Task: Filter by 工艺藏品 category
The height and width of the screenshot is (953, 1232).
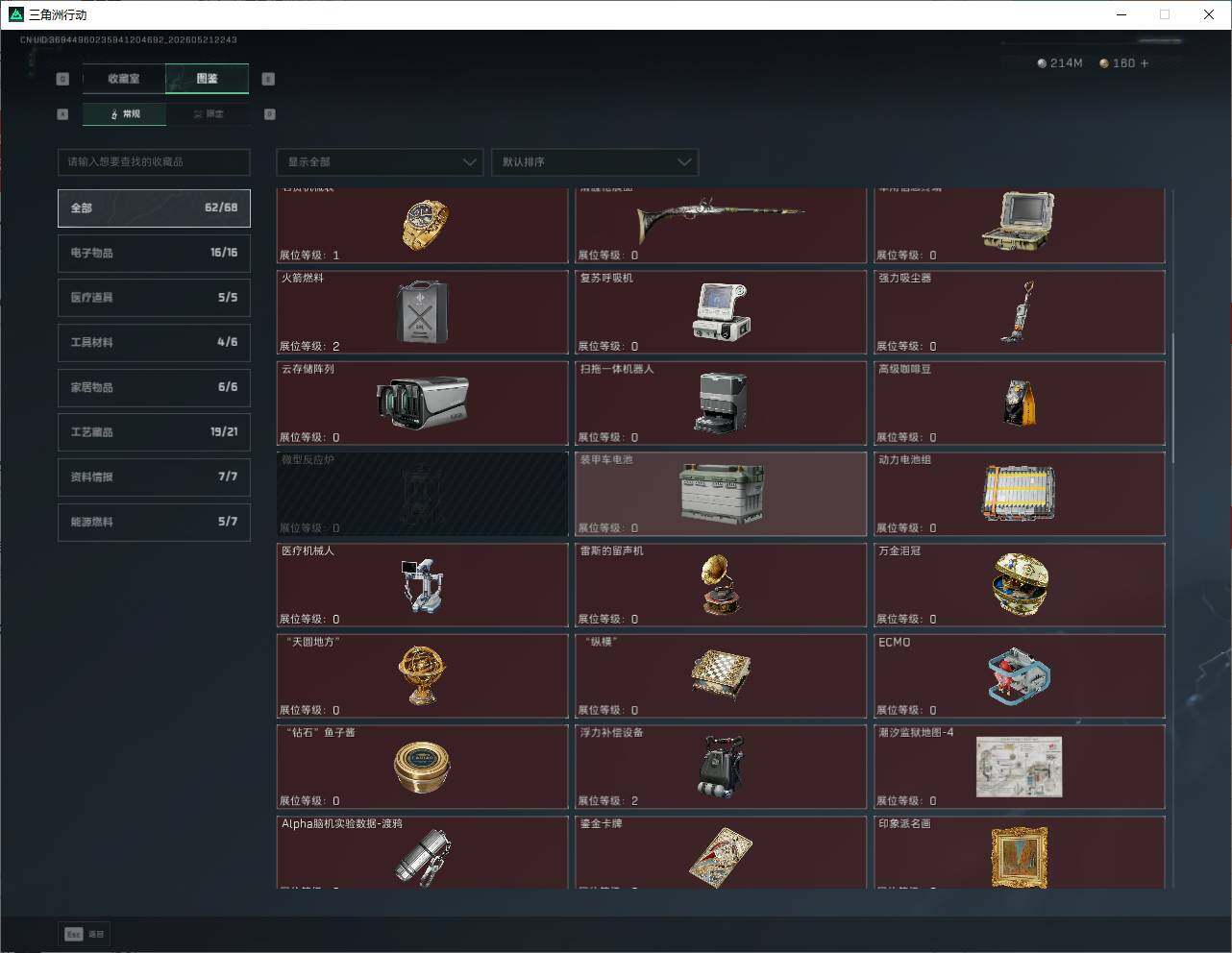Action: point(154,432)
